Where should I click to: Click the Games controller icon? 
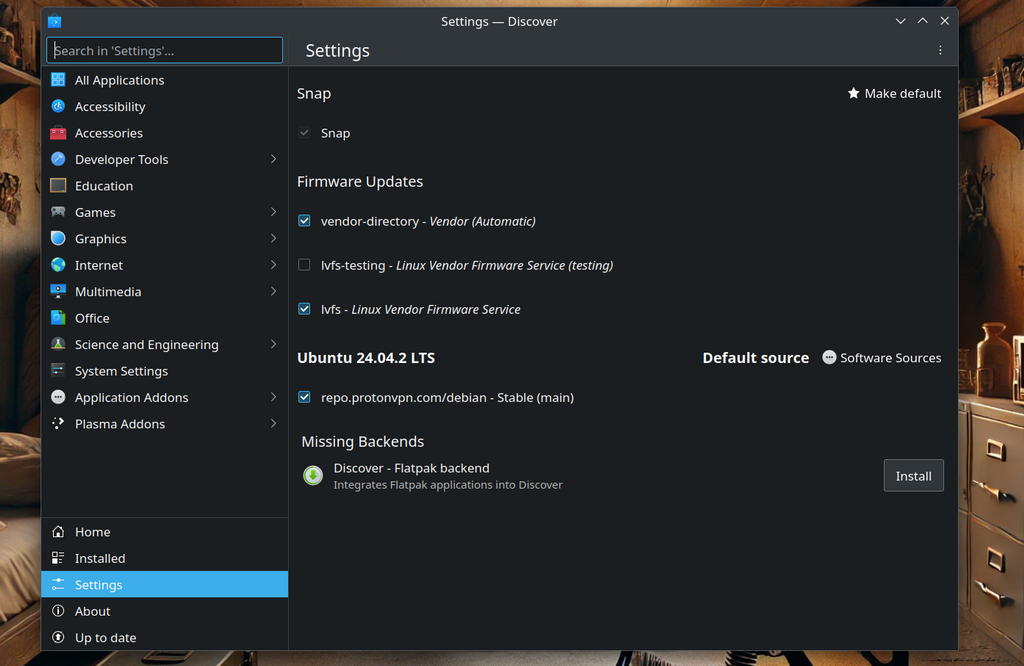pos(58,212)
